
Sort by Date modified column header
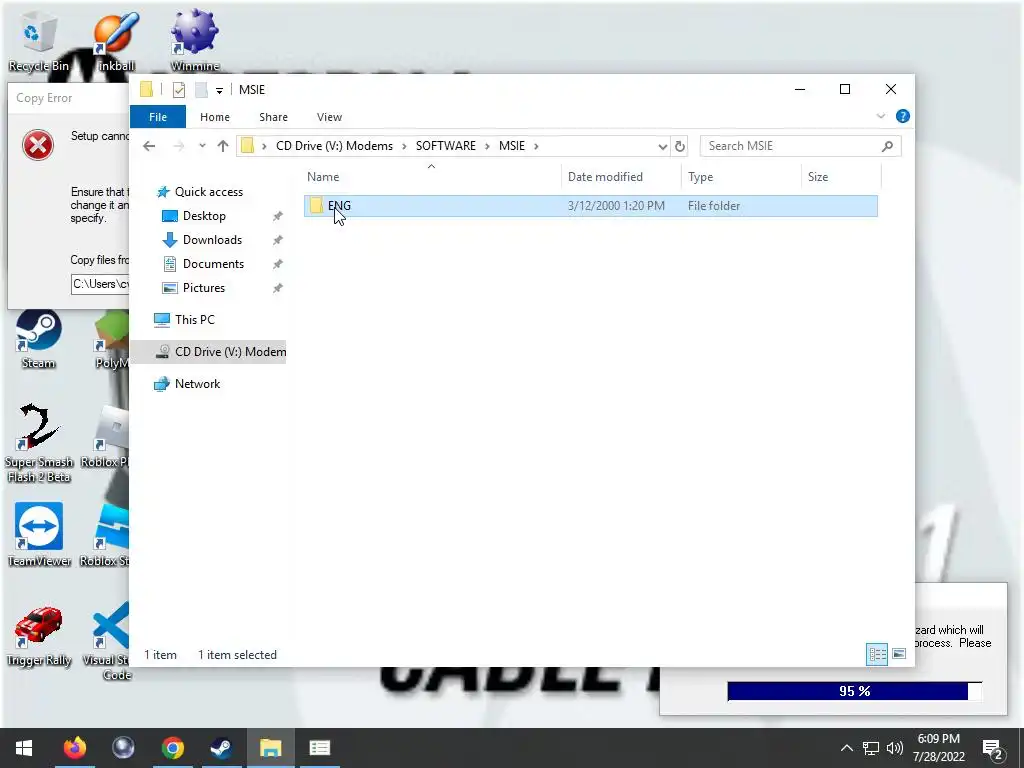(x=620, y=176)
